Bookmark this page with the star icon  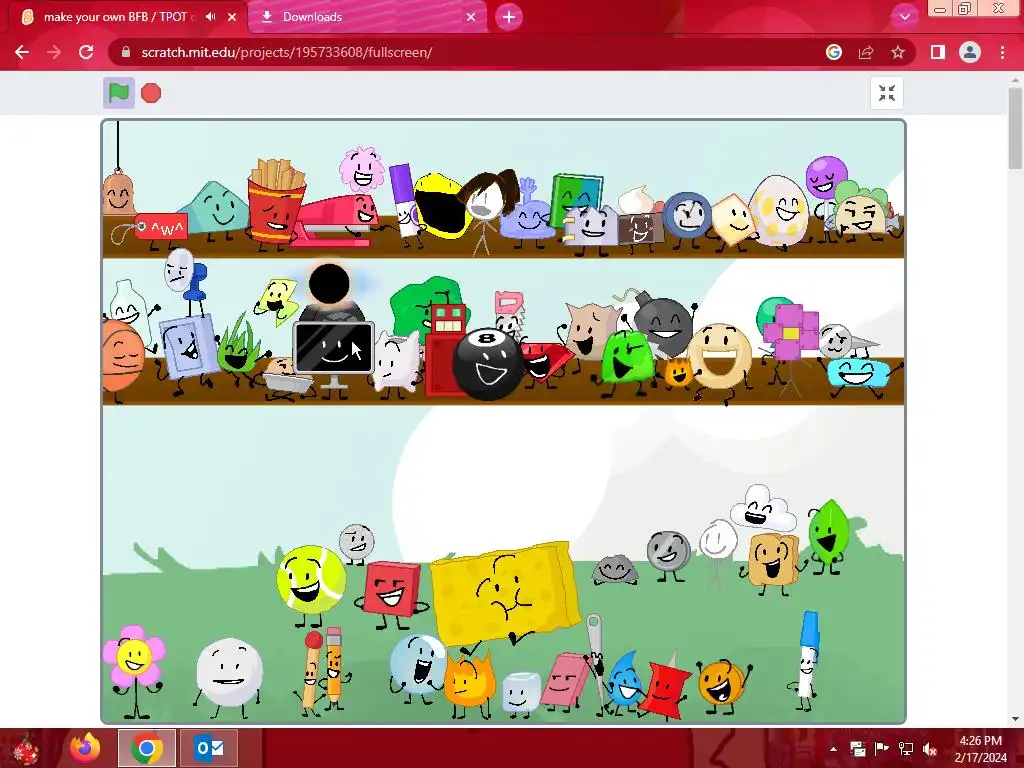tap(898, 52)
